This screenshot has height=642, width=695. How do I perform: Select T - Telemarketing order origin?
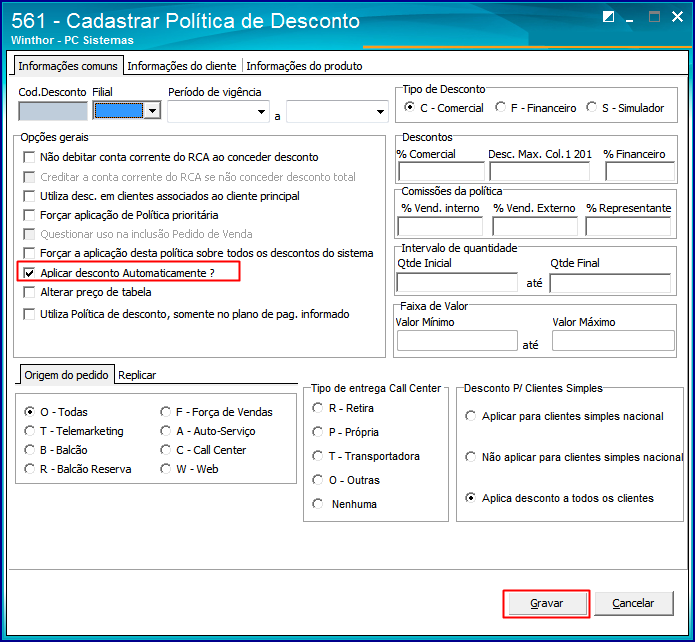point(29,431)
